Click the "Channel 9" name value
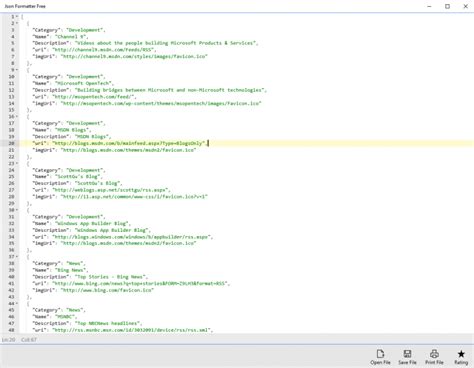The image size is (474, 368). click(x=71, y=37)
